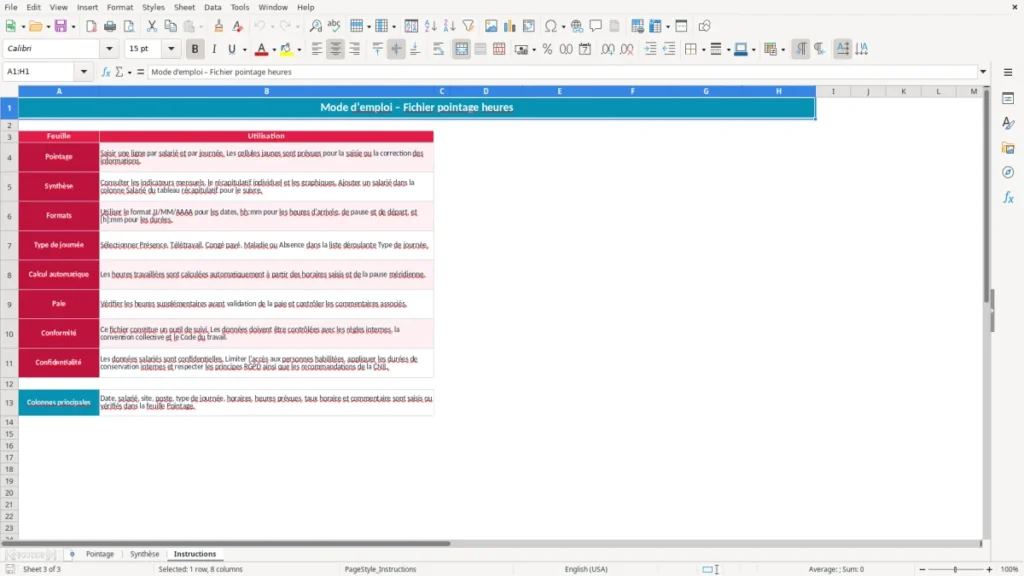
Task: Open the font color dropdown arrow
Action: point(274,50)
